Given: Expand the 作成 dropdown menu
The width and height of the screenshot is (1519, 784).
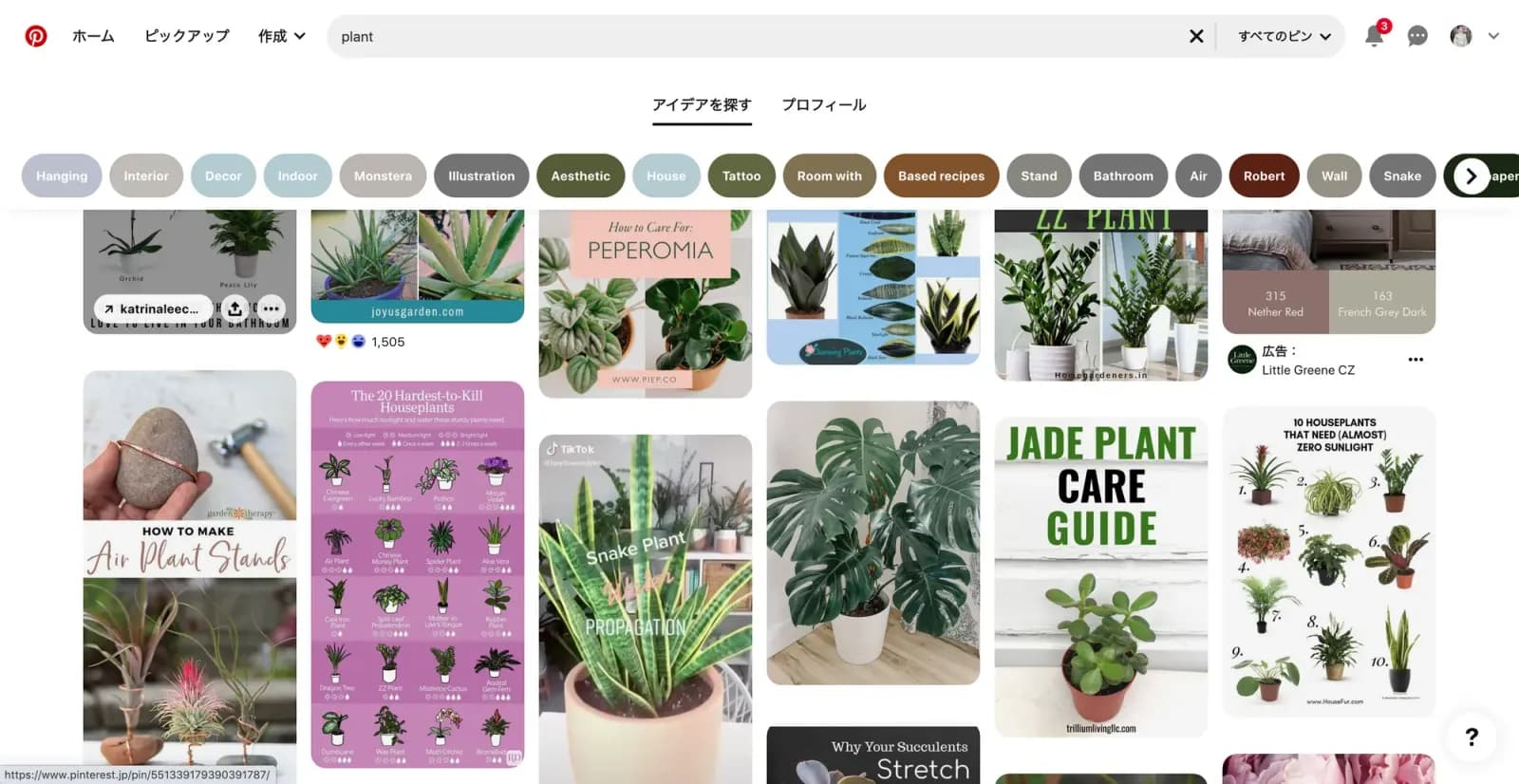Looking at the screenshot, I should tap(282, 36).
